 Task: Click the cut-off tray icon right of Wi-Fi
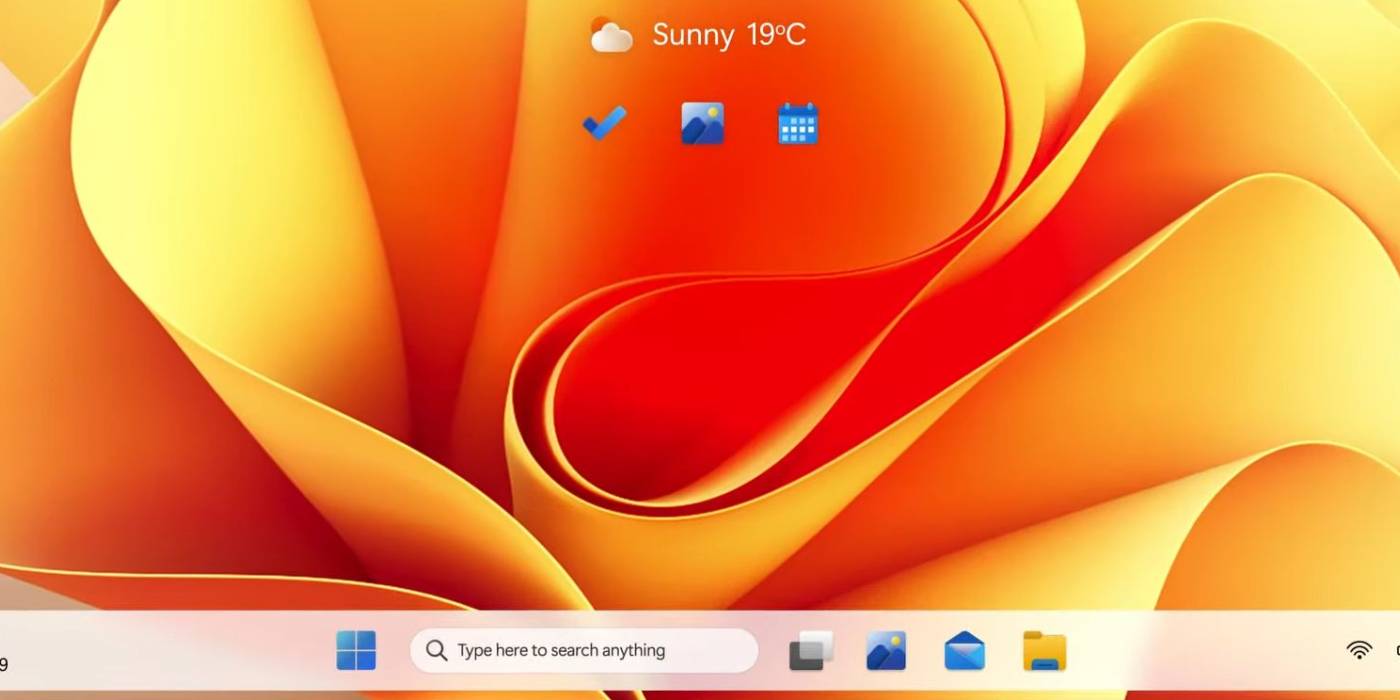[x=1396, y=651]
